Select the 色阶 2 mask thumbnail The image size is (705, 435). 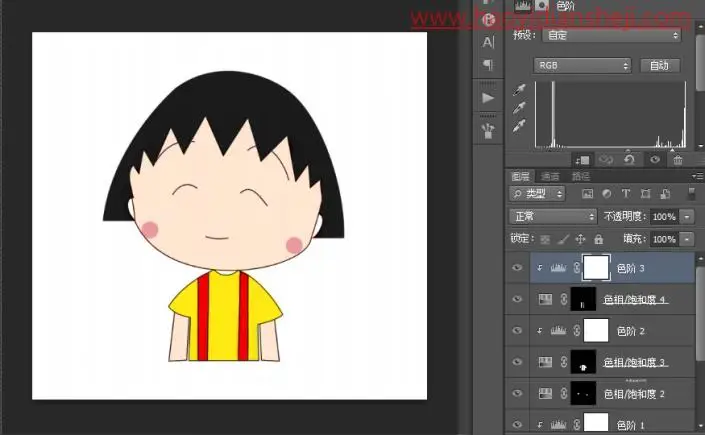(596, 331)
